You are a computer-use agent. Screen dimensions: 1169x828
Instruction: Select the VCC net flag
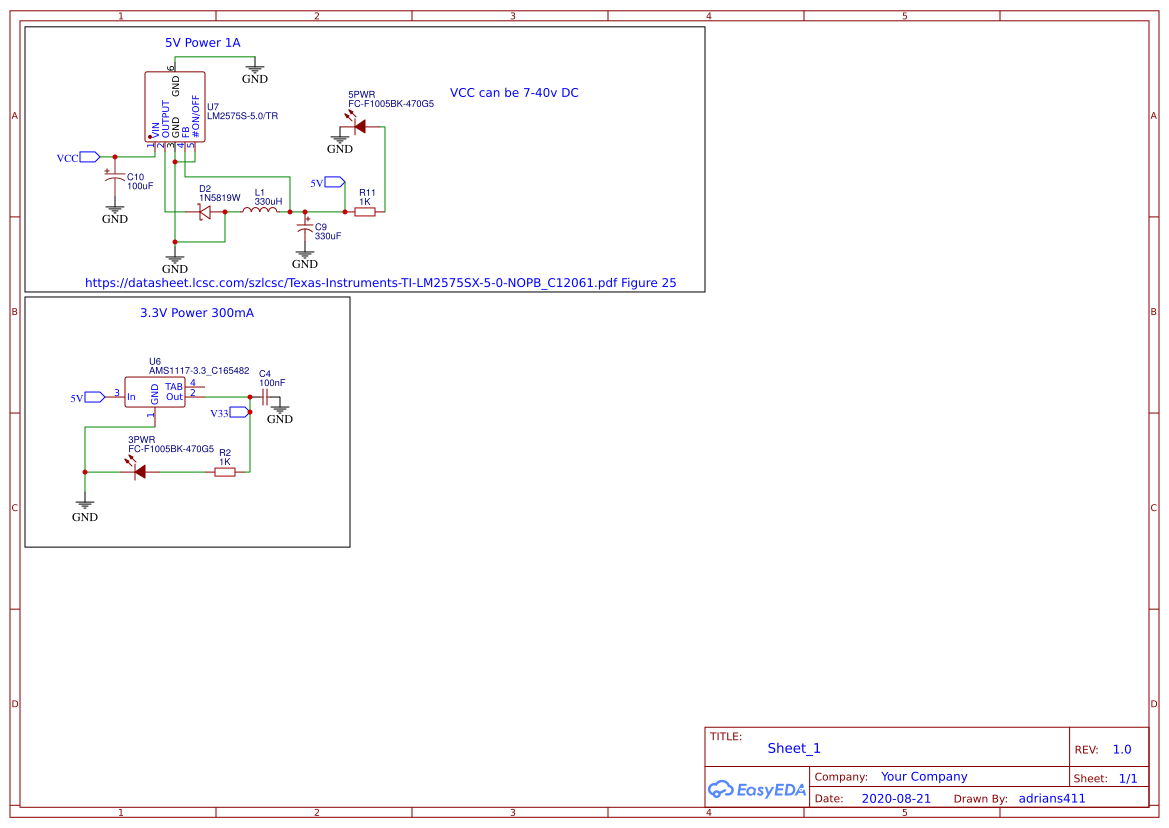coord(78,156)
